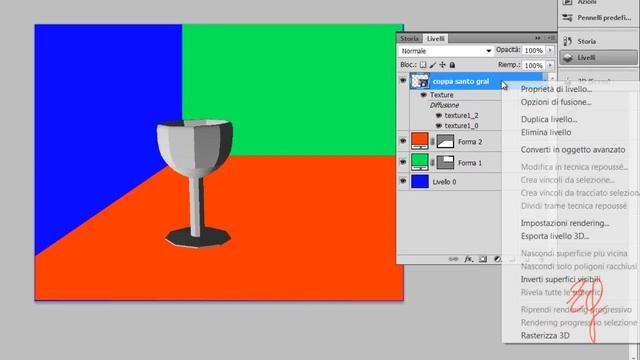
Task: Open the Normale blend mode dropdown
Action: (x=445, y=51)
